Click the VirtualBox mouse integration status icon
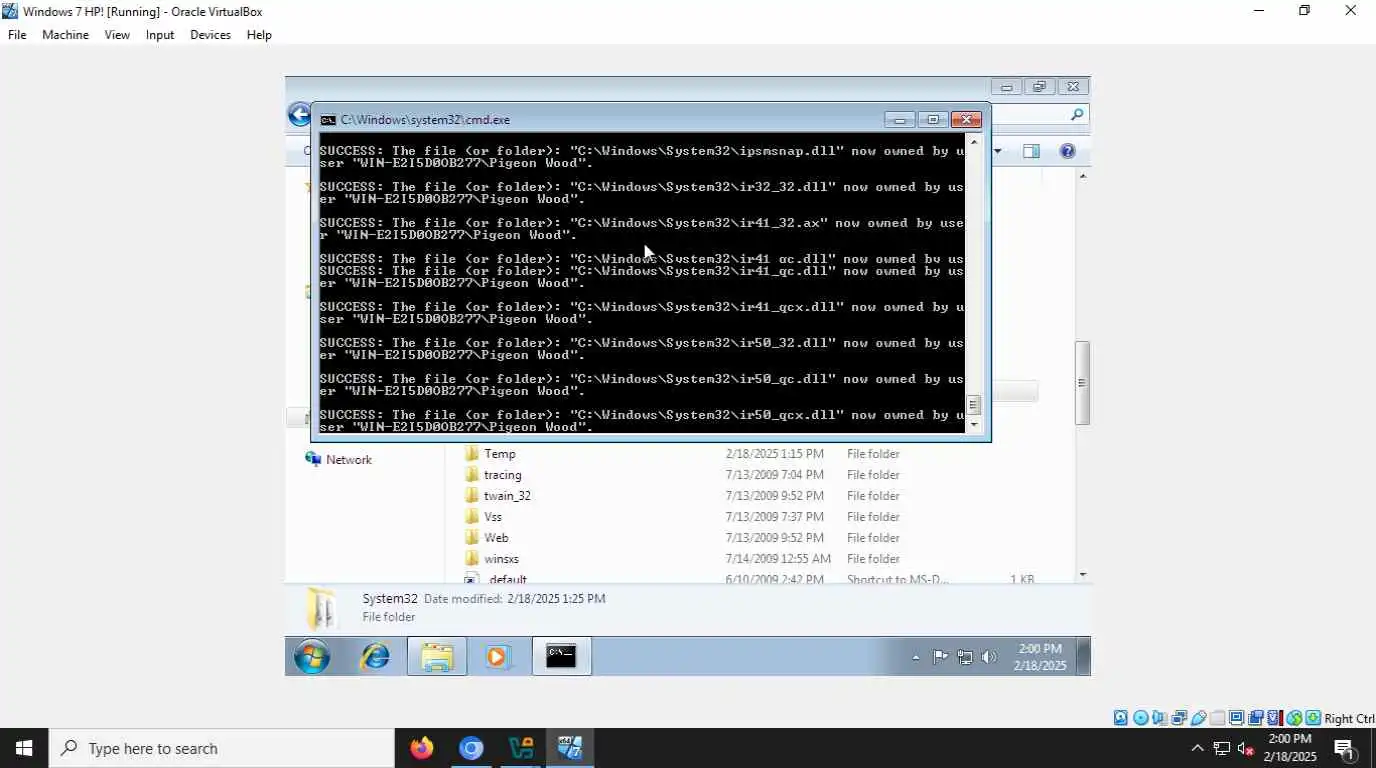The width and height of the screenshot is (1376, 768). tap(1294, 718)
